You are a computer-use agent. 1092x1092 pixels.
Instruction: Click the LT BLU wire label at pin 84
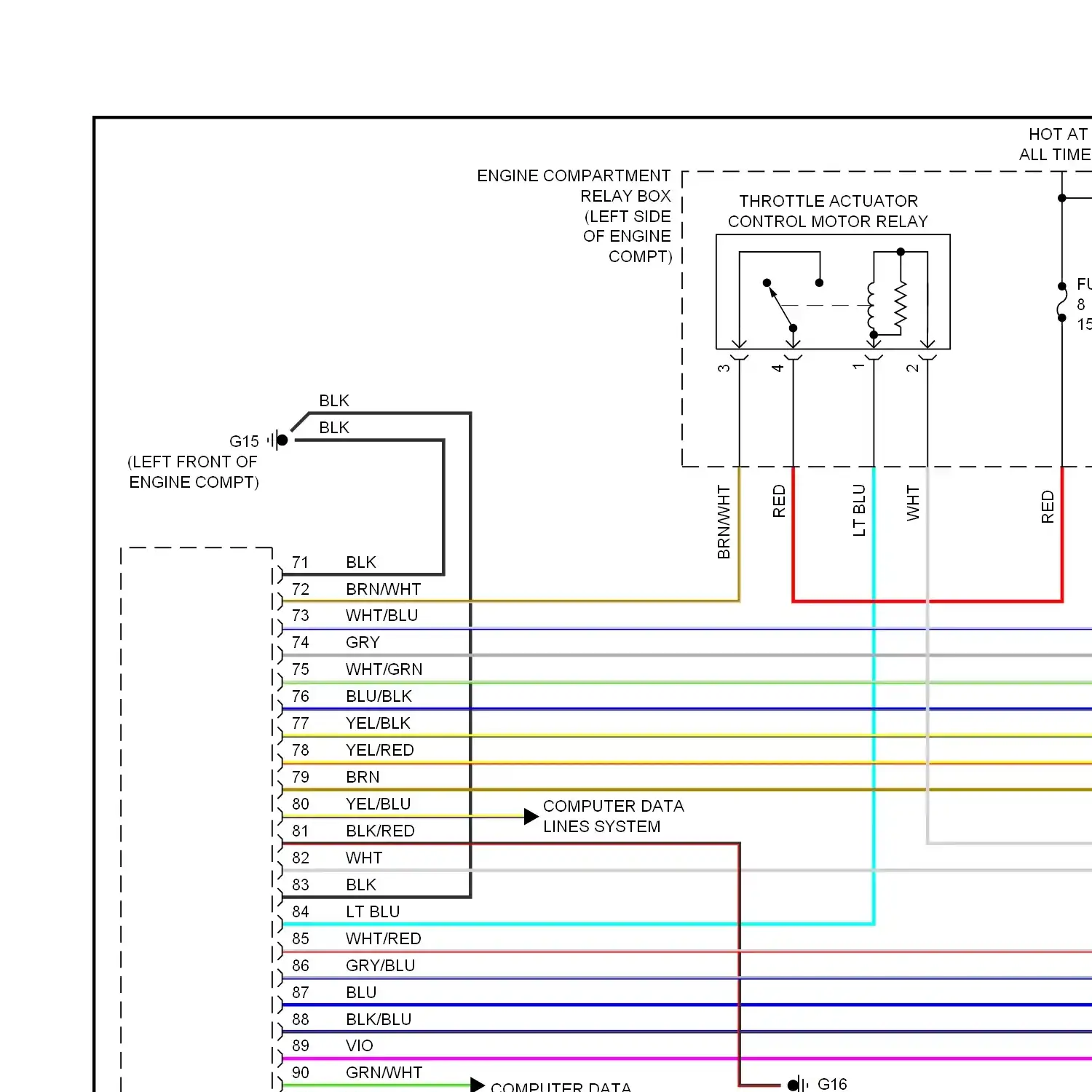tap(373, 911)
